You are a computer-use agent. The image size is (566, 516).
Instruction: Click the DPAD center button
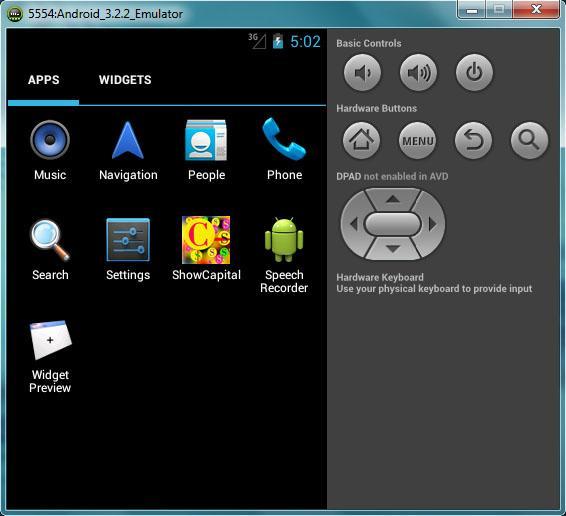[393, 224]
